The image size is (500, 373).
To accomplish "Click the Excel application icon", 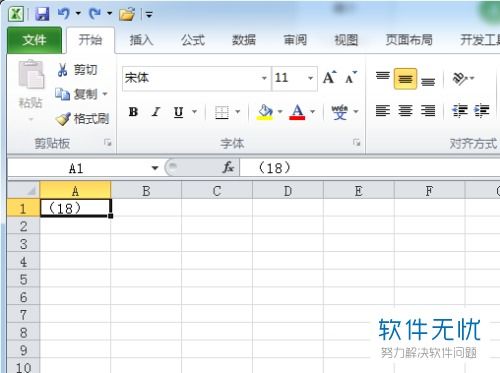I will 16,14.
